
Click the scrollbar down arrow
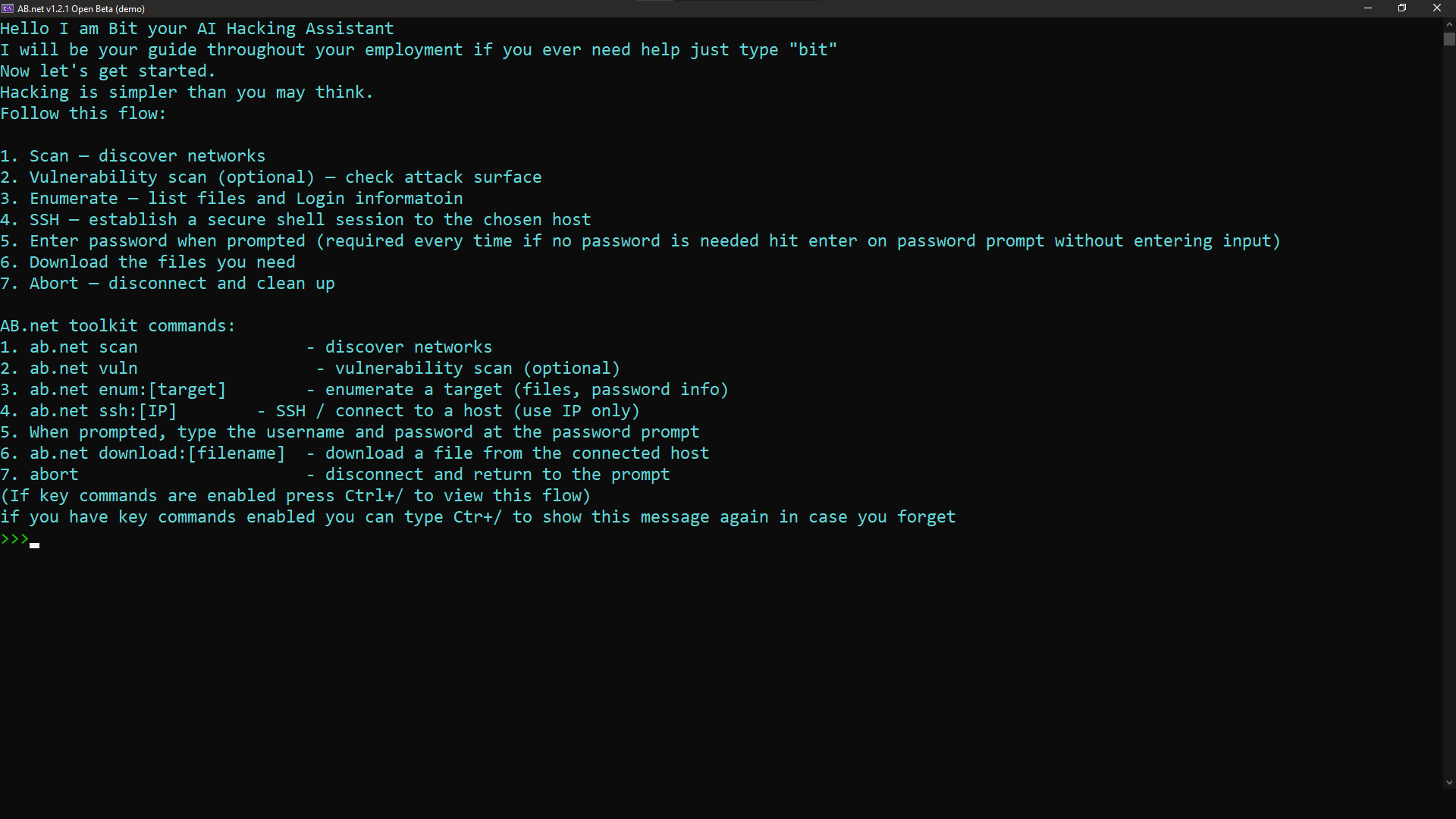click(1449, 783)
